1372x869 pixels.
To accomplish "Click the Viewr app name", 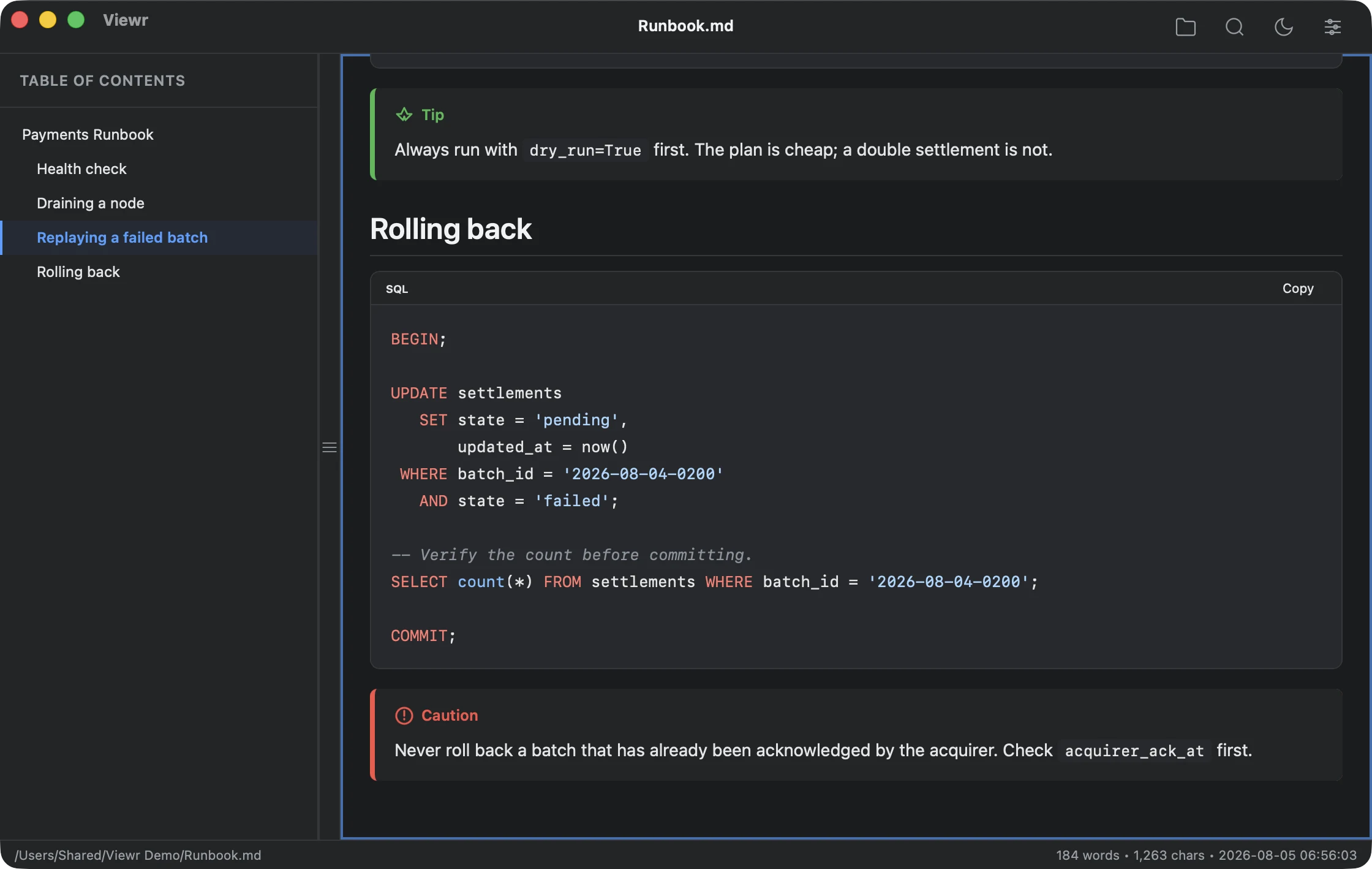I will [x=126, y=20].
